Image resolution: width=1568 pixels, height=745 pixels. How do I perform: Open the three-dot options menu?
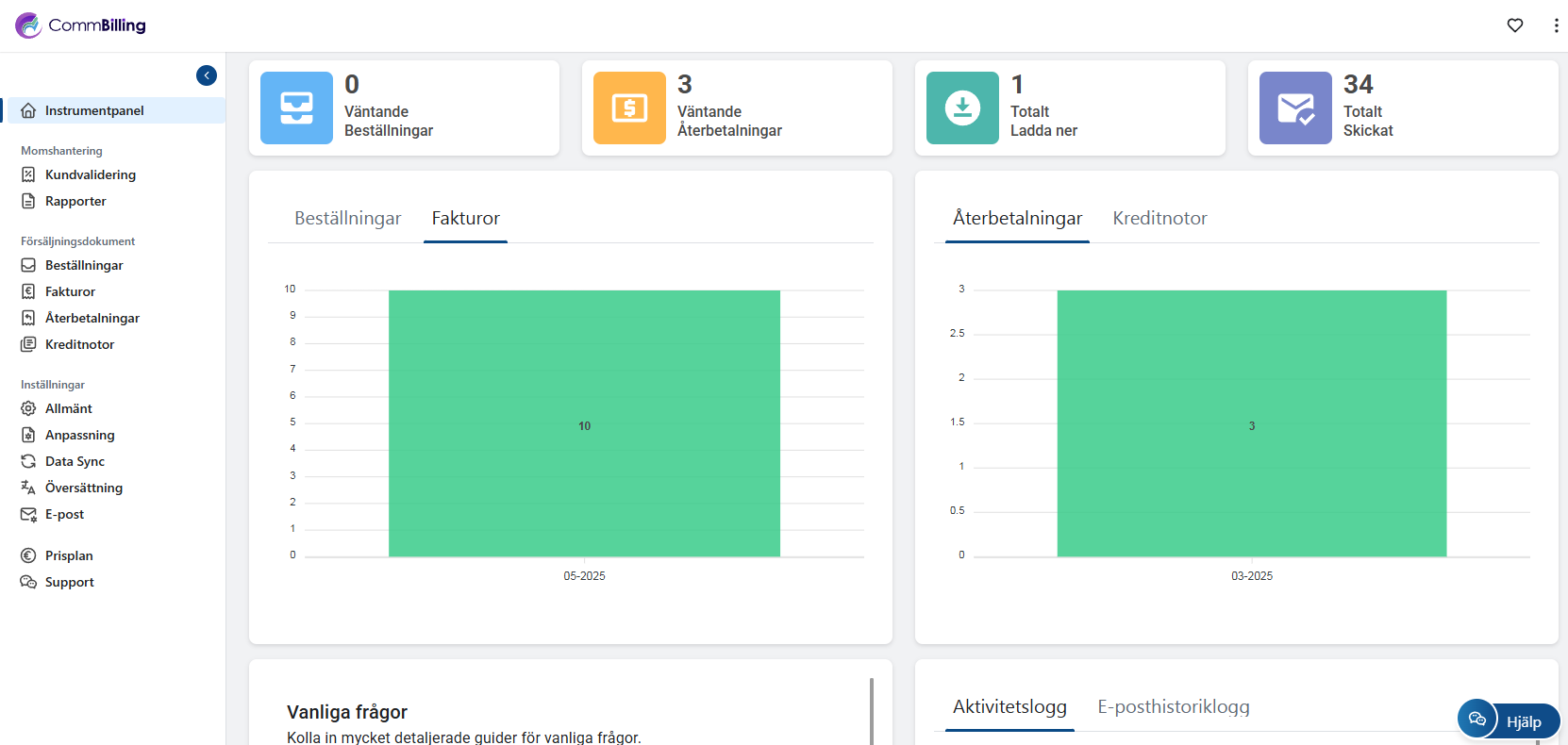(1556, 25)
